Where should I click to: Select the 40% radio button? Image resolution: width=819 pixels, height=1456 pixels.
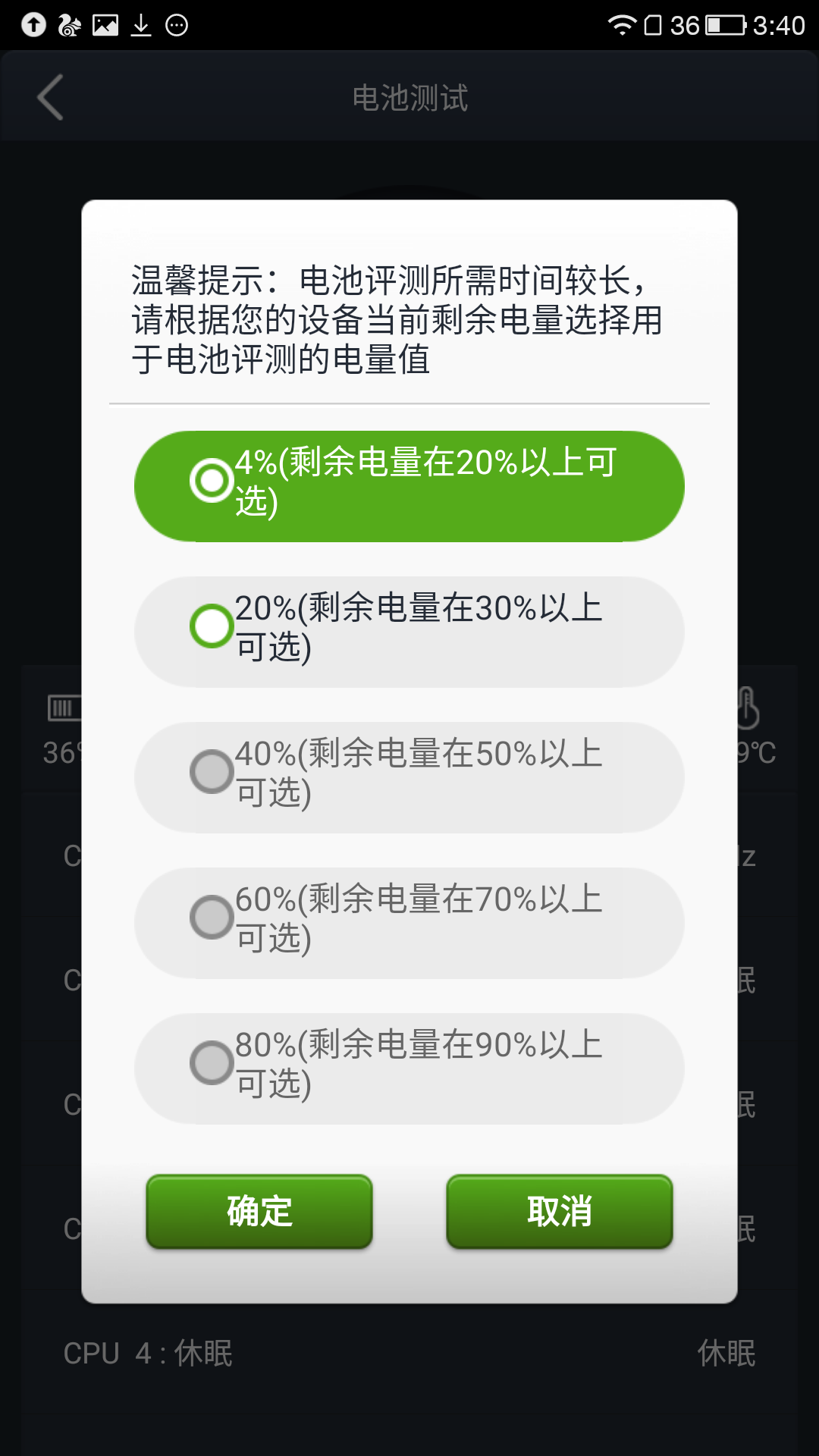tap(212, 772)
